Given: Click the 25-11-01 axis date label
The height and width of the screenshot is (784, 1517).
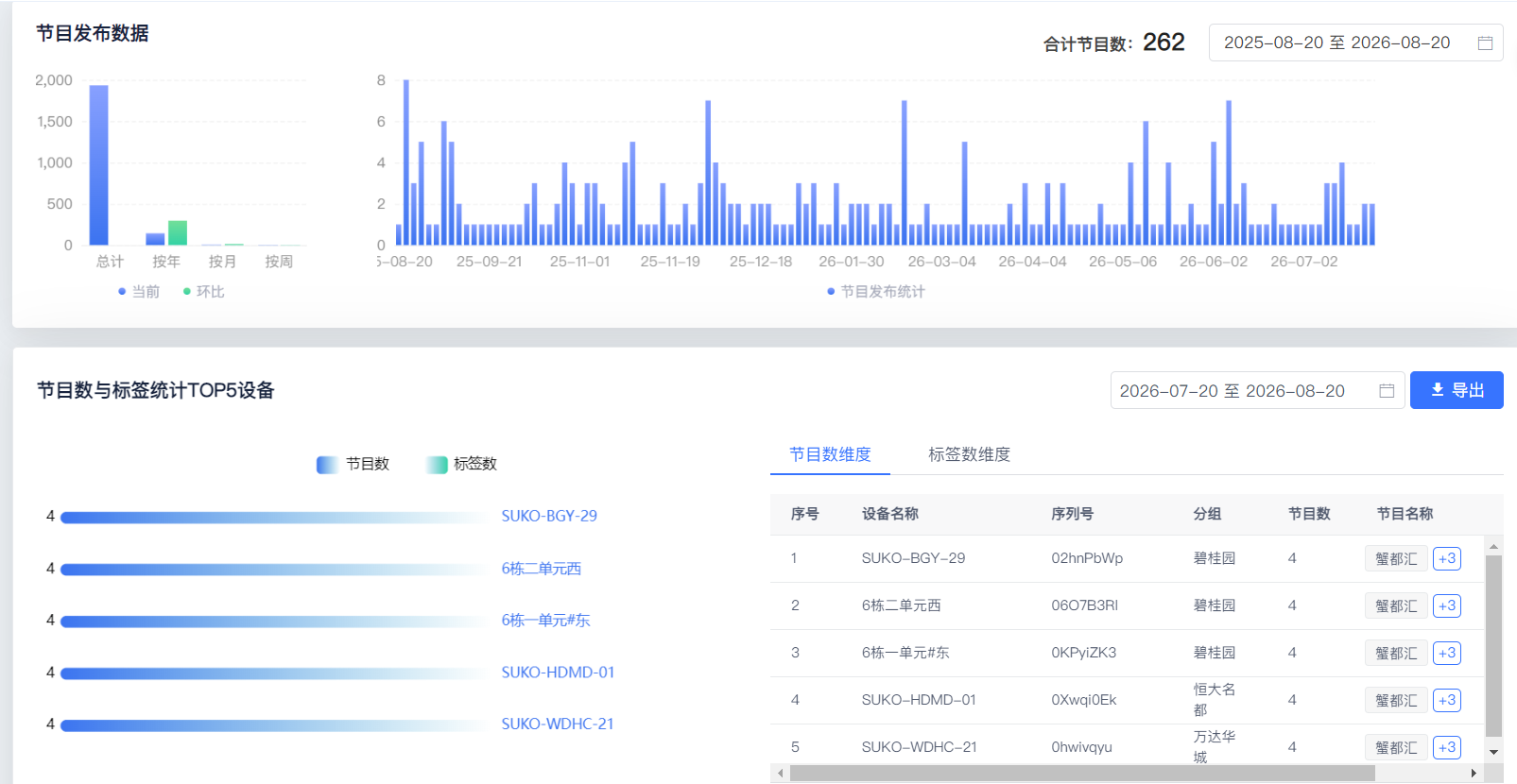Looking at the screenshot, I should click(x=580, y=262).
